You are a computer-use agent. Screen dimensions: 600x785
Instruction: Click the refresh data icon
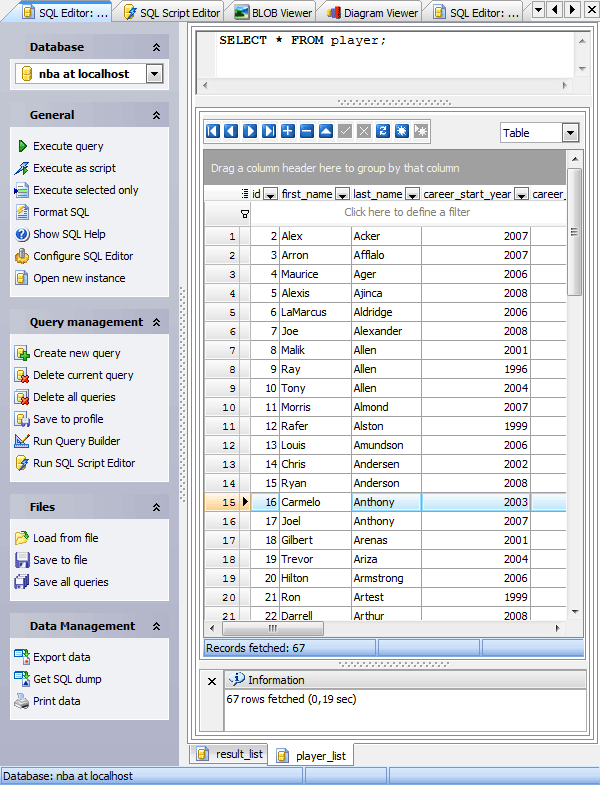pyautogui.click(x=382, y=131)
